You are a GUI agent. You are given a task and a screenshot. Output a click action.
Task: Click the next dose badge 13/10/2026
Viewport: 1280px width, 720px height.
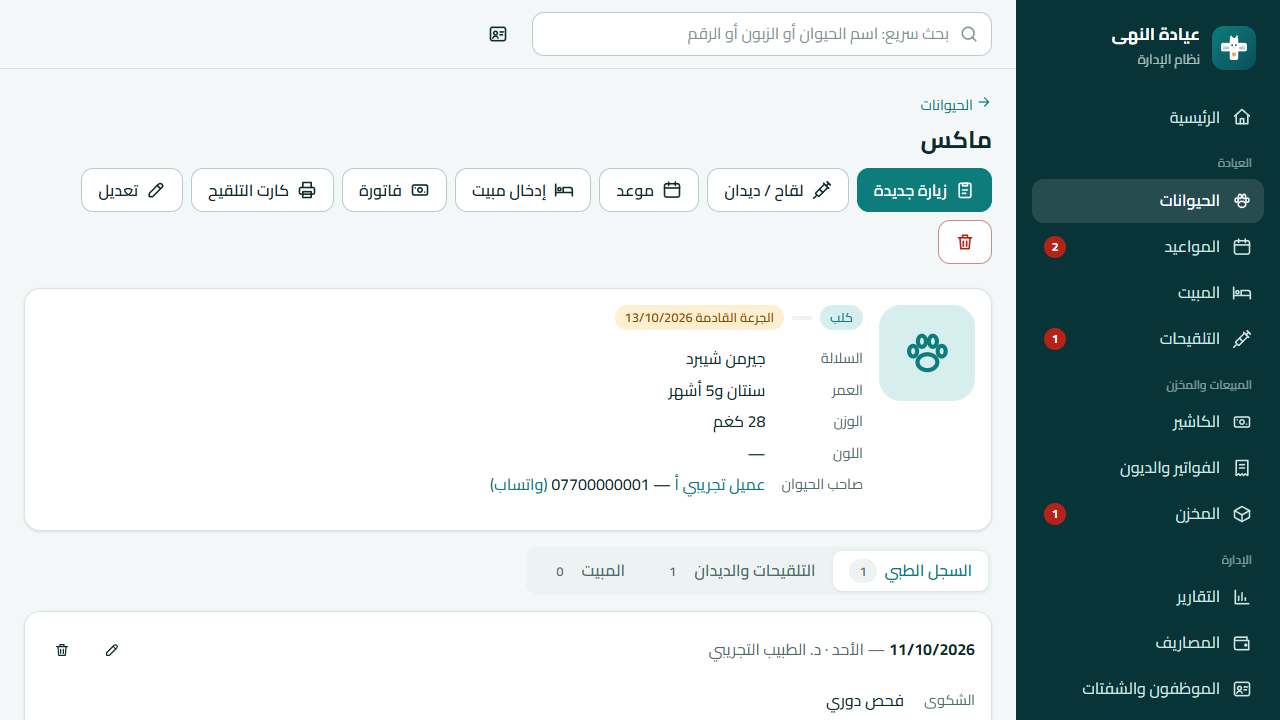point(699,318)
